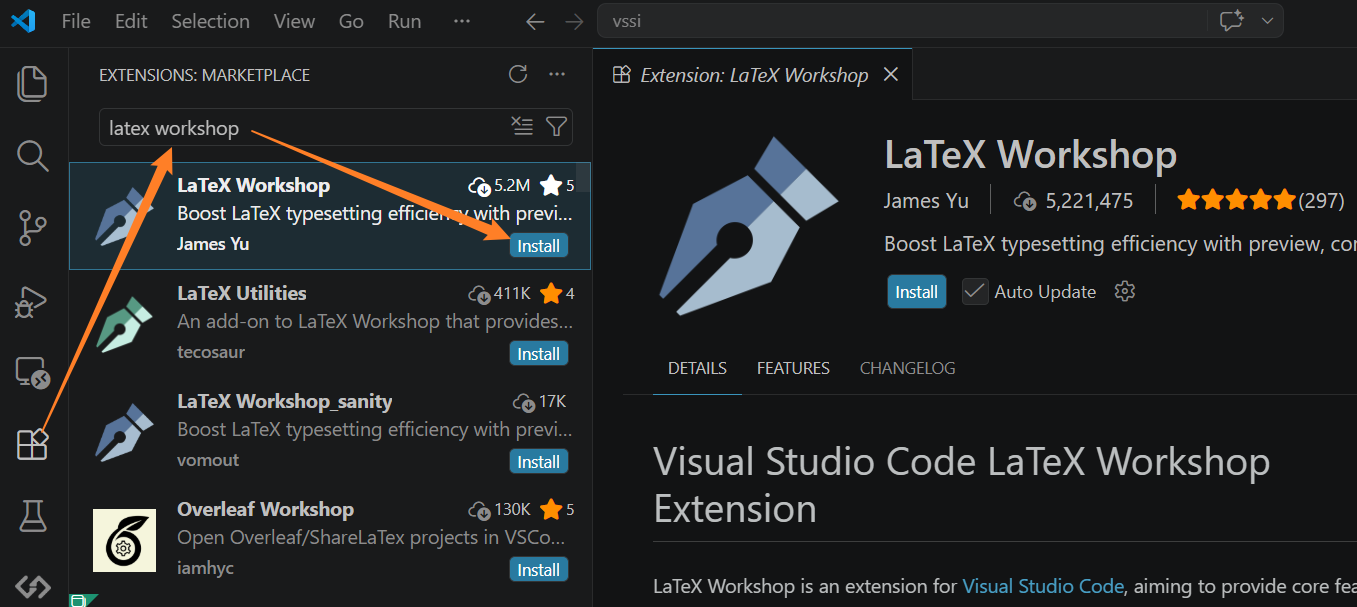This screenshot has width=1357, height=607.
Task: Open the Search view in activity bar
Action: pyautogui.click(x=33, y=156)
